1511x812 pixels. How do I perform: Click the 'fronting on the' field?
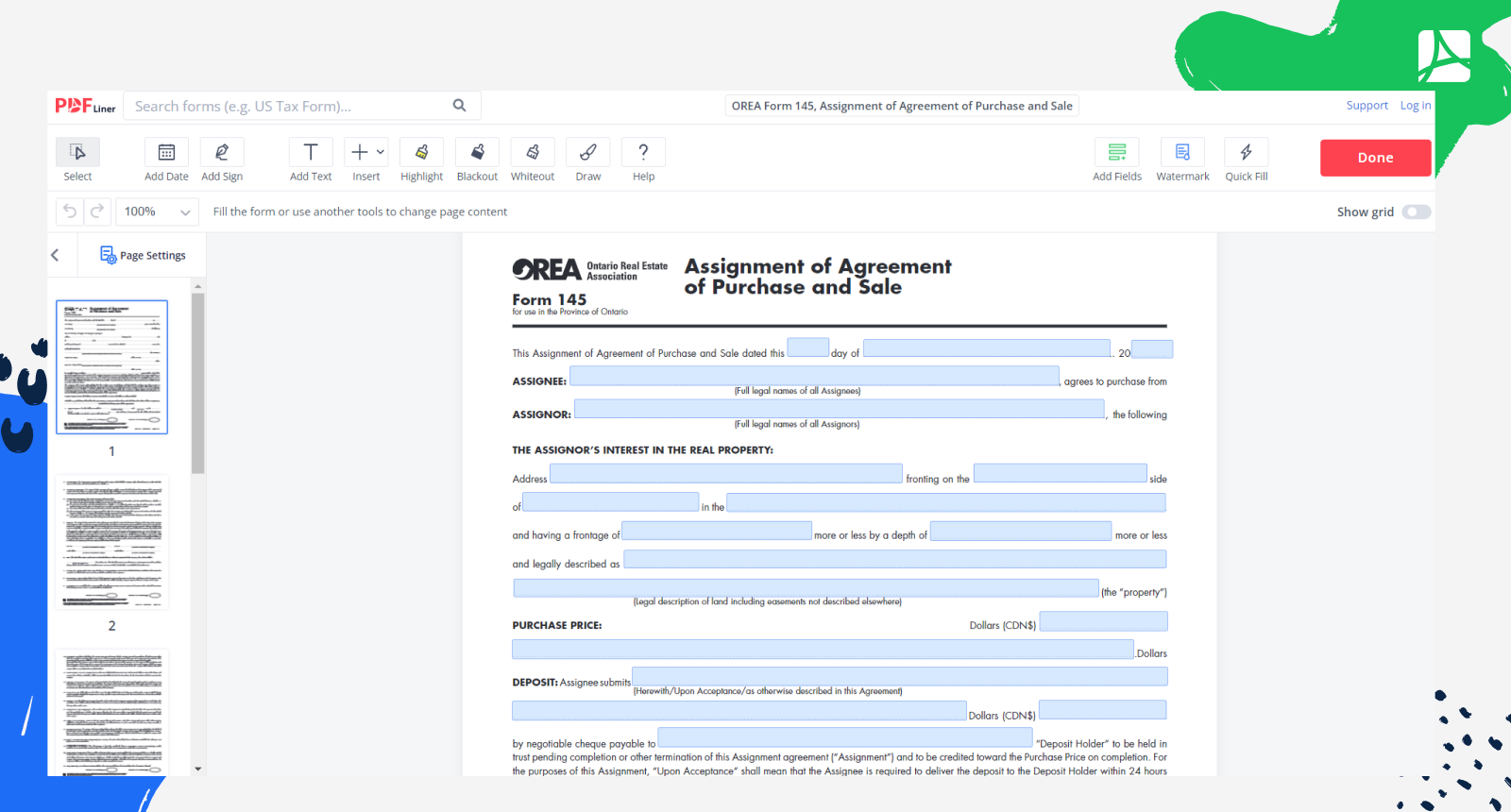1061,473
